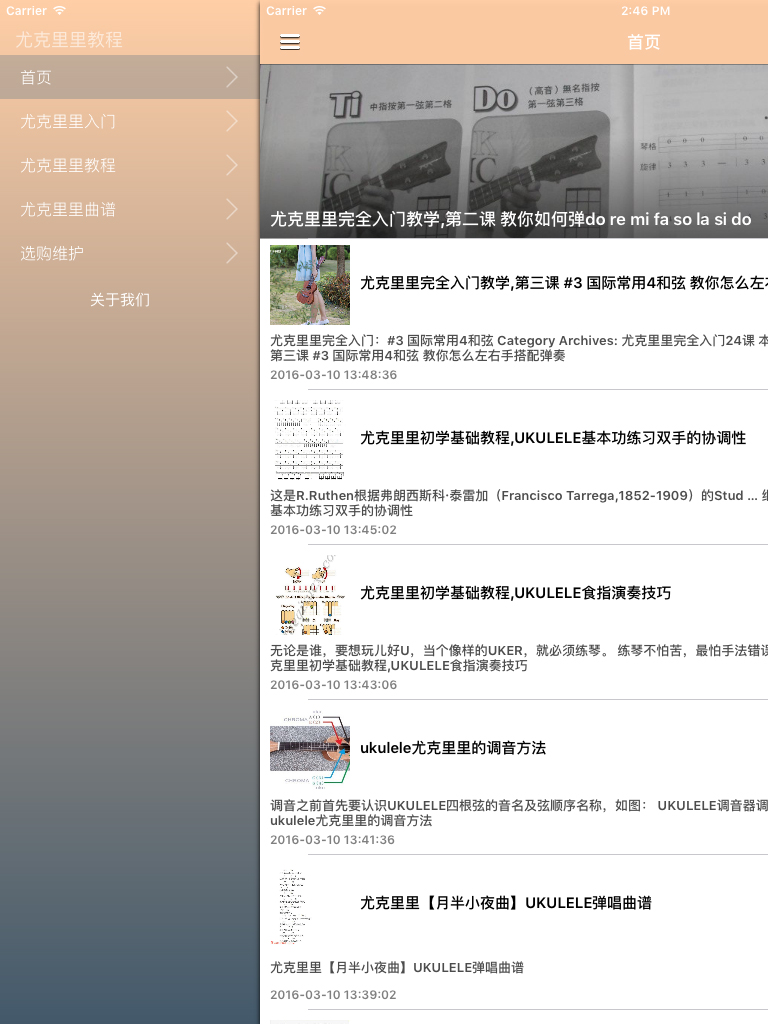Viewport: 768px width, 1024px height.
Task: Open 月半小夜曲 score thumbnail
Action: click(x=310, y=904)
